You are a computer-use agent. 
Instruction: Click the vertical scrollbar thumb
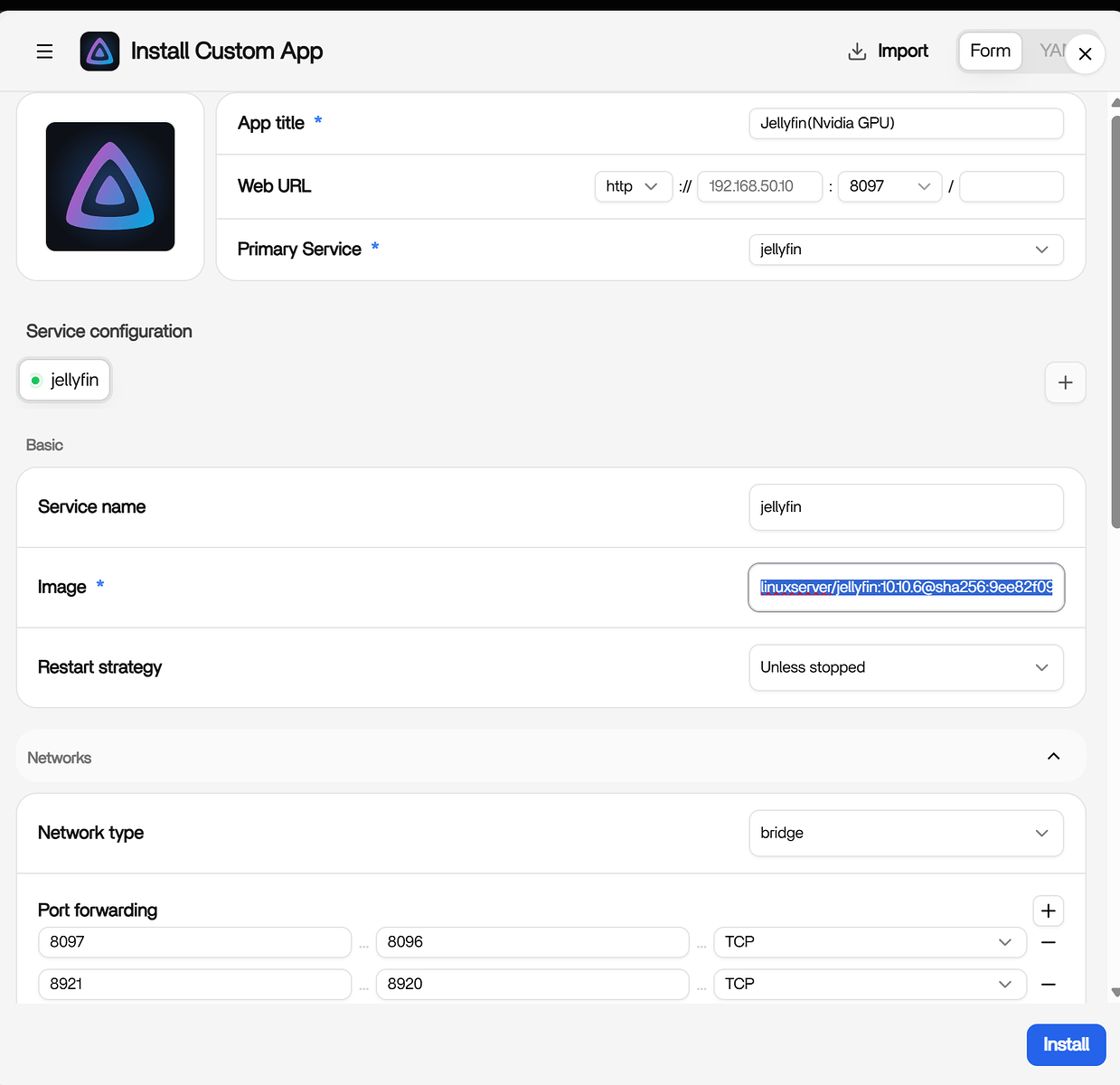tap(1115, 321)
